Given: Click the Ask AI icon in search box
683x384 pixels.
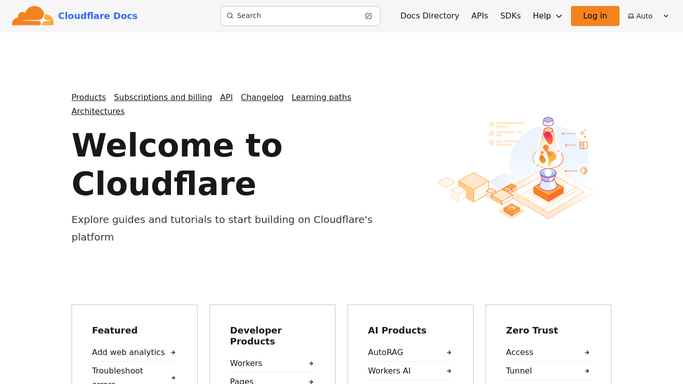Looking at the screenshot, I should click(369, 16).
